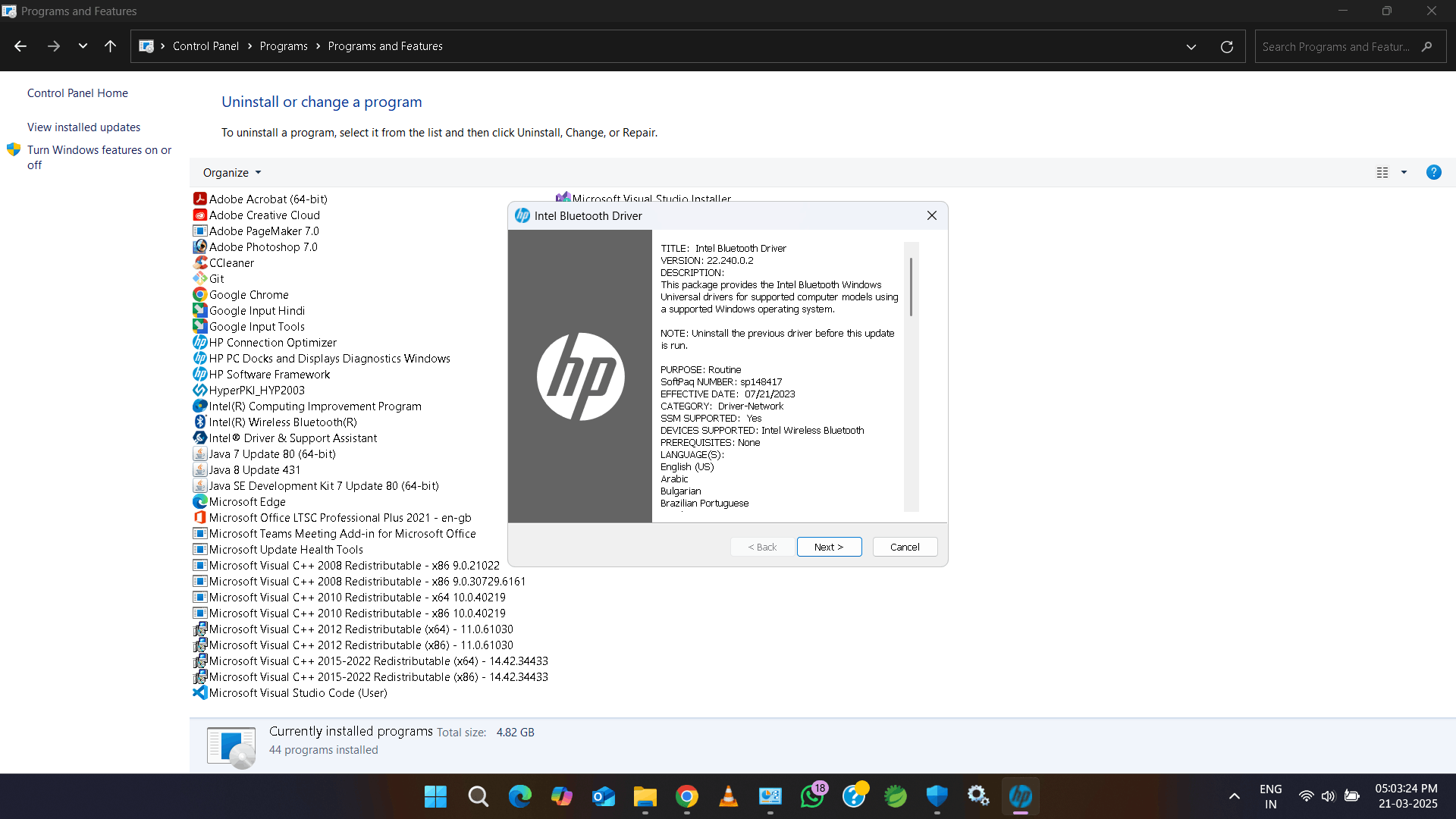Click the description text scrollbar in dialog

(x=911, y=288)
